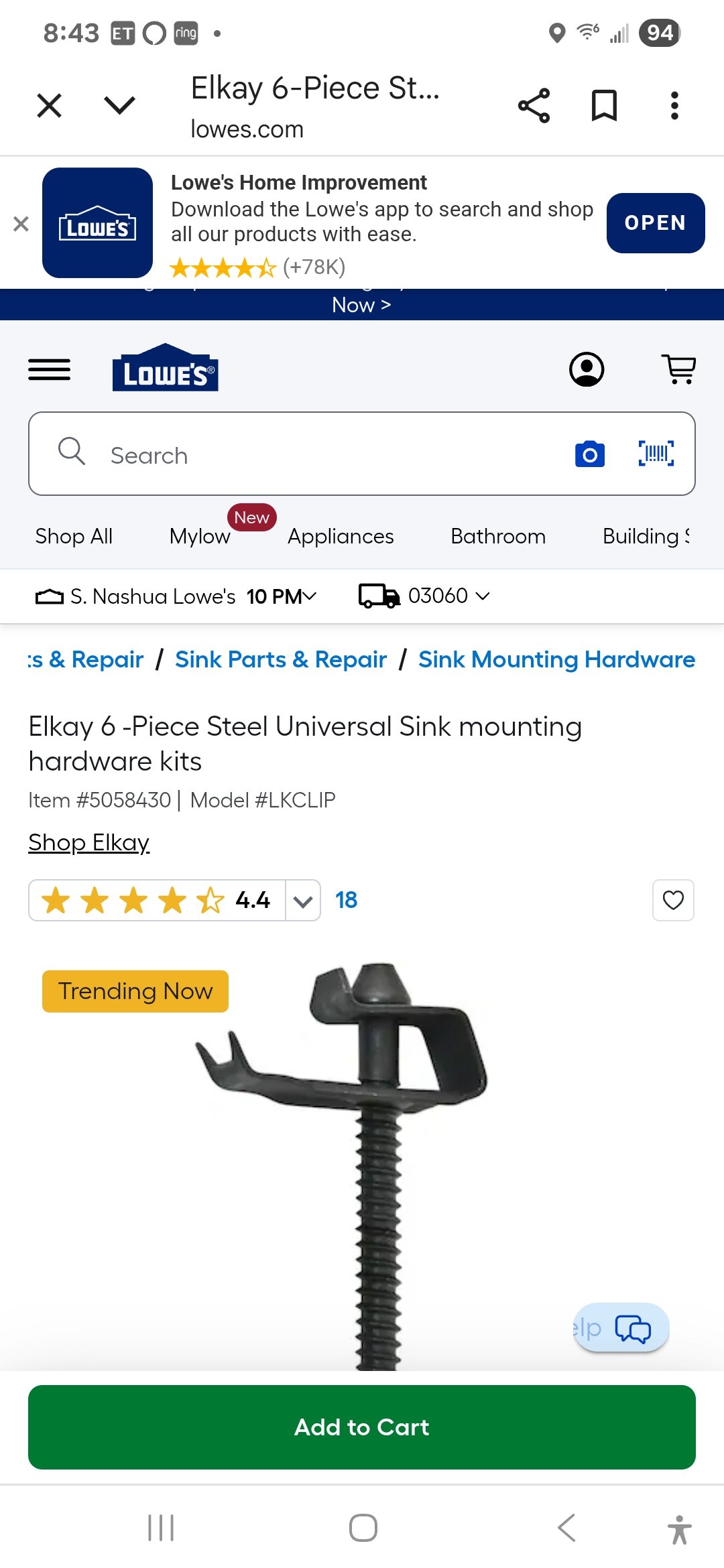Screen dimensions: 724x1568
Task: Tap the share icon in browser header
Action: pos(534,106)
